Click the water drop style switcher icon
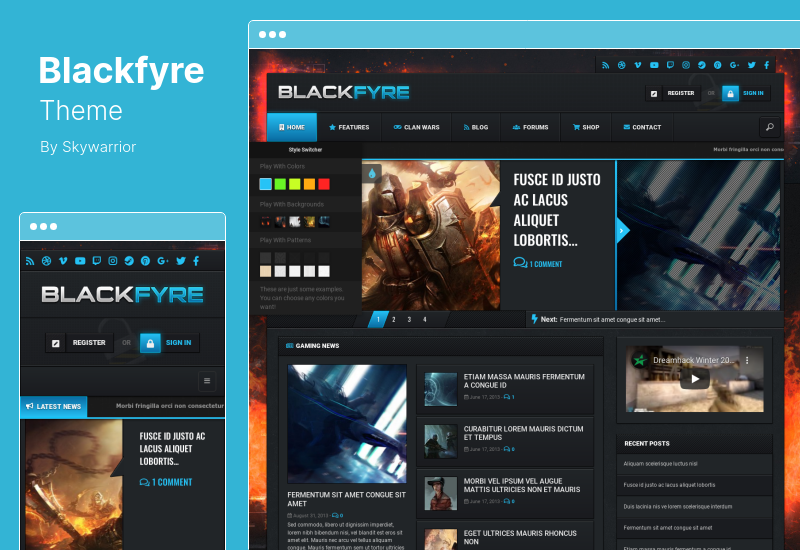 click(372, 173)
